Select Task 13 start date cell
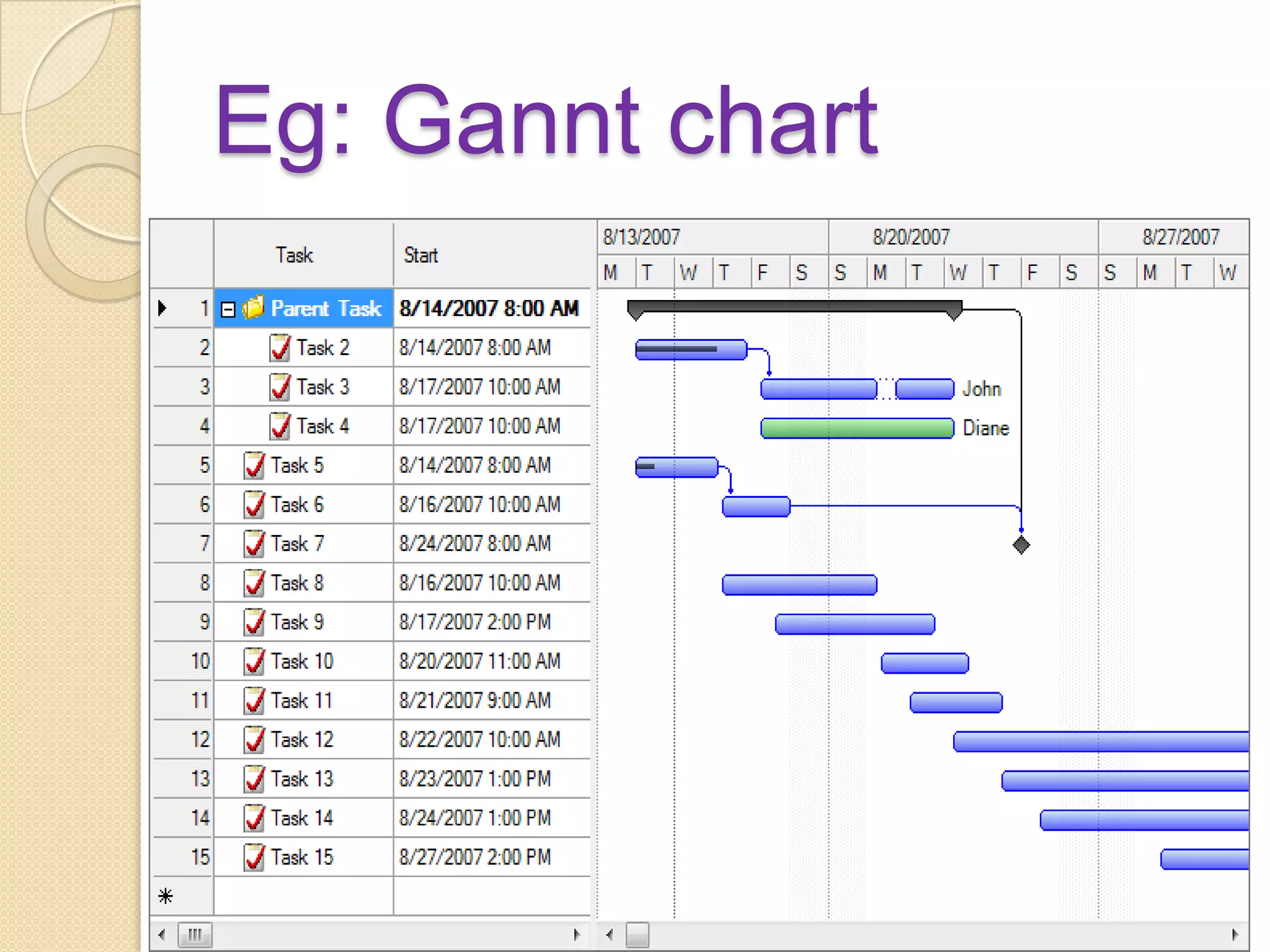The width and height of the screenshot is (1270, 952). point(475,779)
